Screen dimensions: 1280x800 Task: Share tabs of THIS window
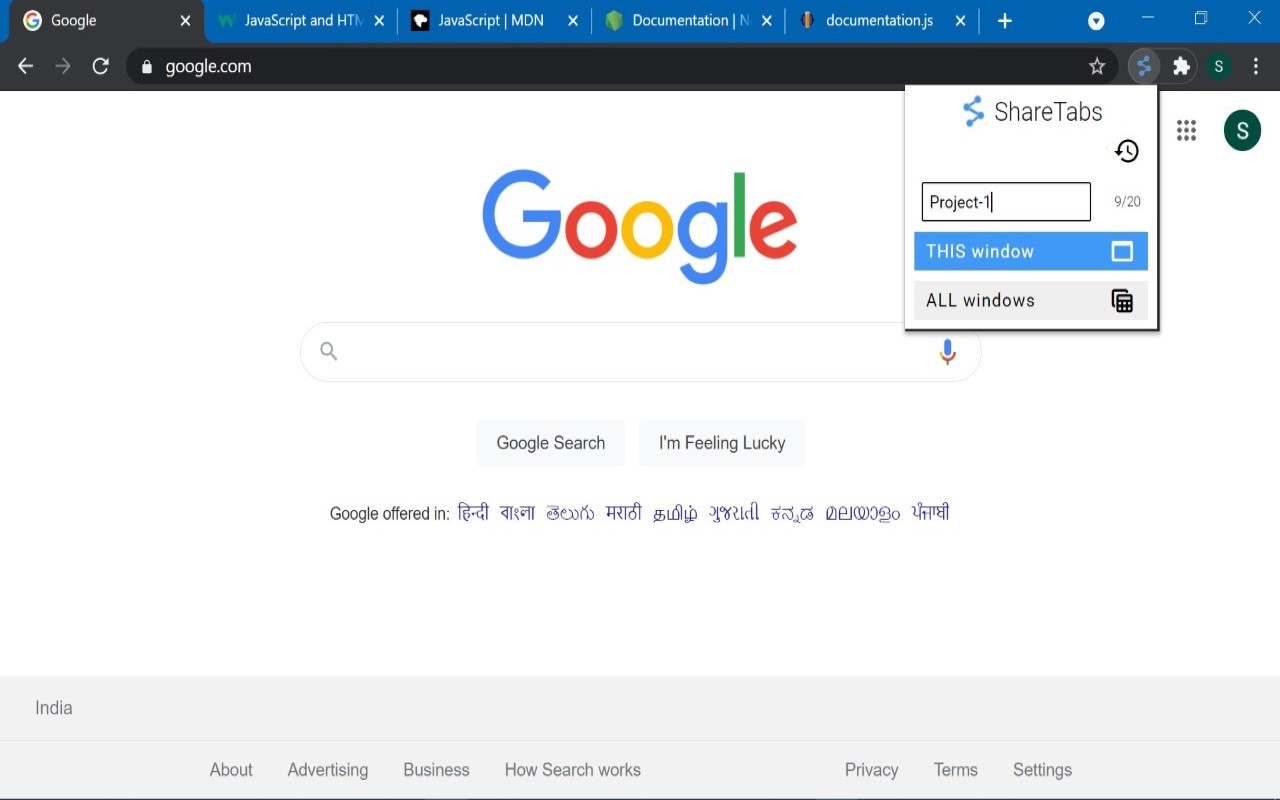click(1030, 251)
